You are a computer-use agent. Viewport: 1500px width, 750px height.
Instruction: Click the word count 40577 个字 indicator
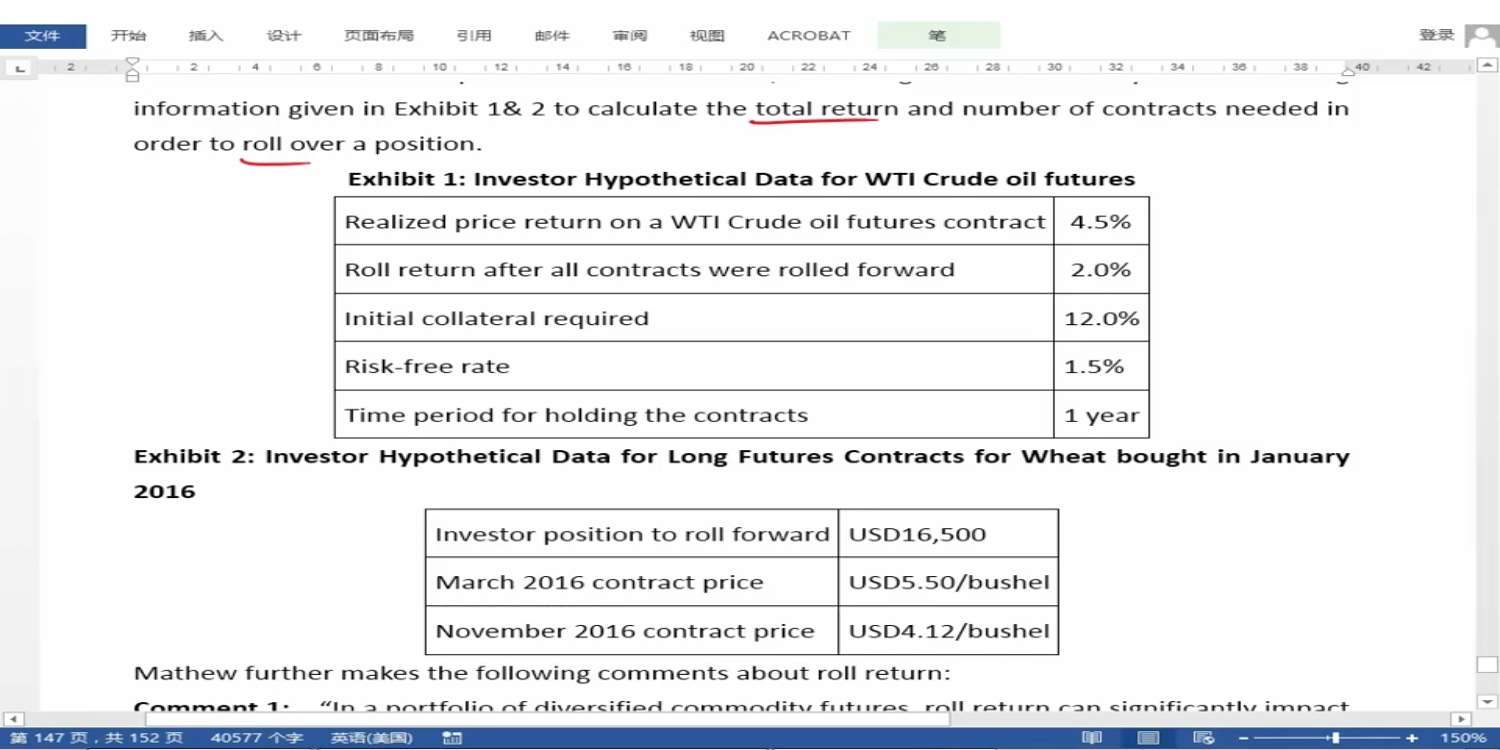point(257,738)
